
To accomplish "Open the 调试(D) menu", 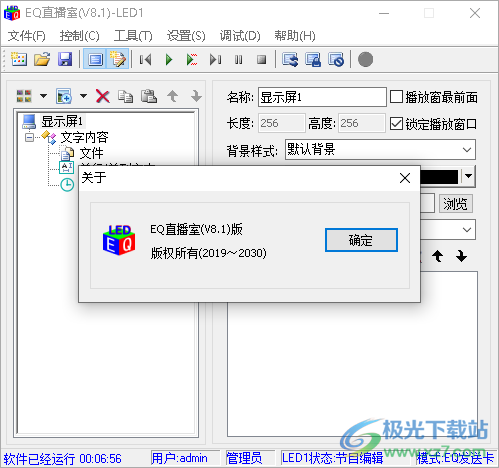I will (x=240, y=36).
